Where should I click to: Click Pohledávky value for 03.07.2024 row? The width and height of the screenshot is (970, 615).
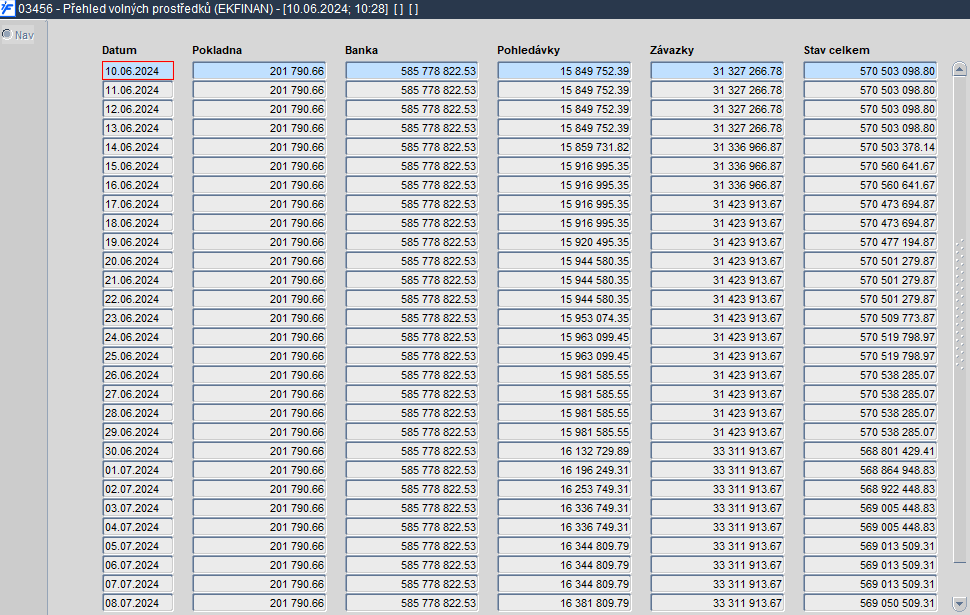[564, 508]
